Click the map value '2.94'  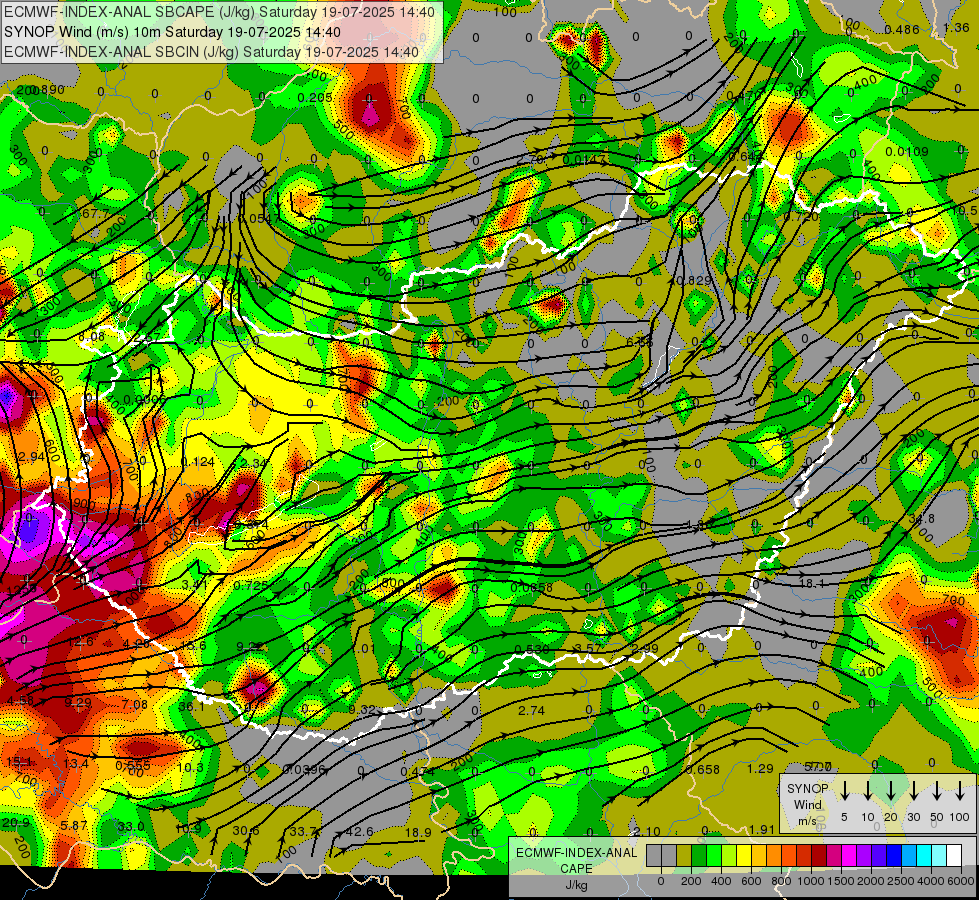(x=31, y=457)
